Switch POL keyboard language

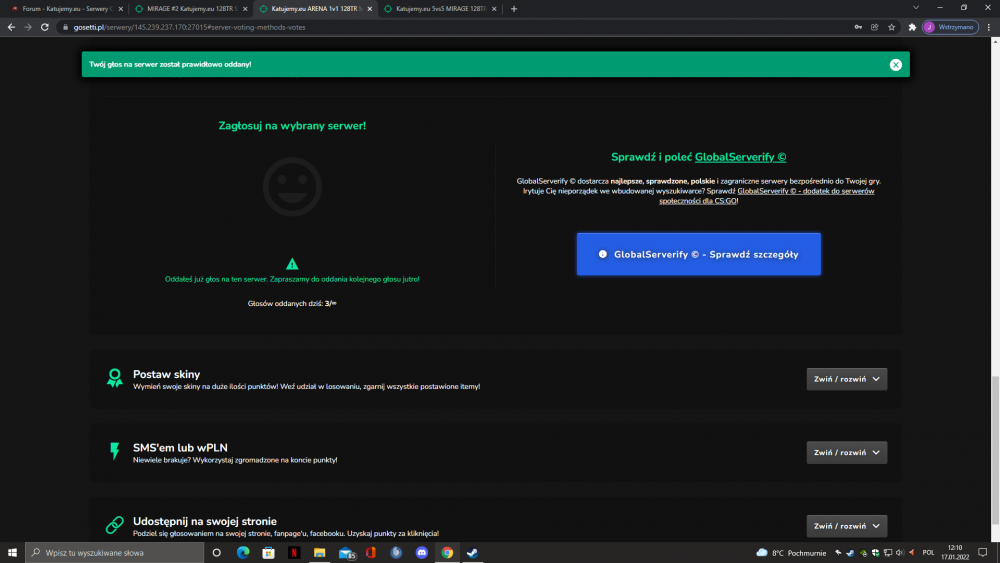[x=928, y=553]
